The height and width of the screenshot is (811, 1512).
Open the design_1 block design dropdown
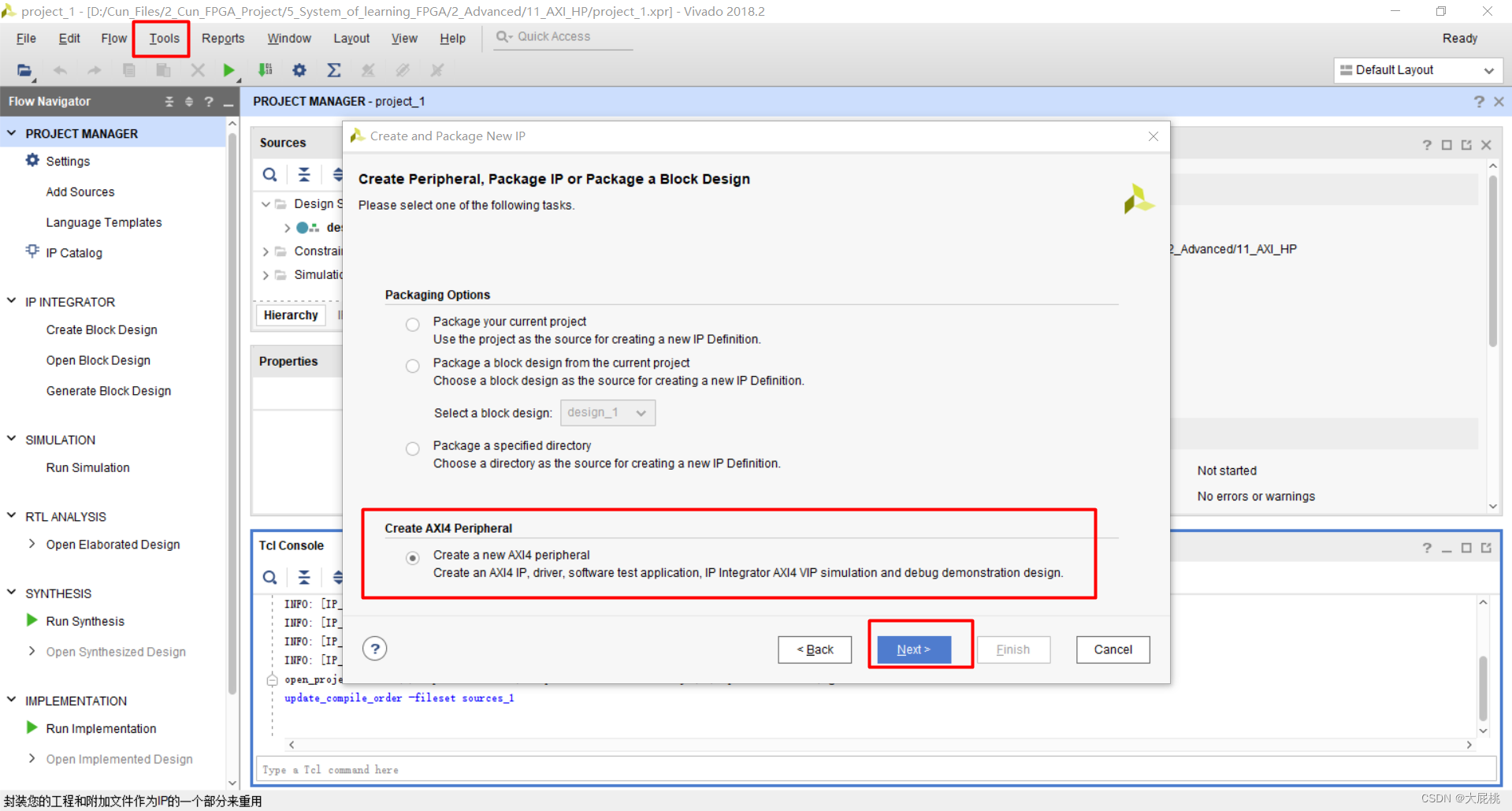pos(607,413)
